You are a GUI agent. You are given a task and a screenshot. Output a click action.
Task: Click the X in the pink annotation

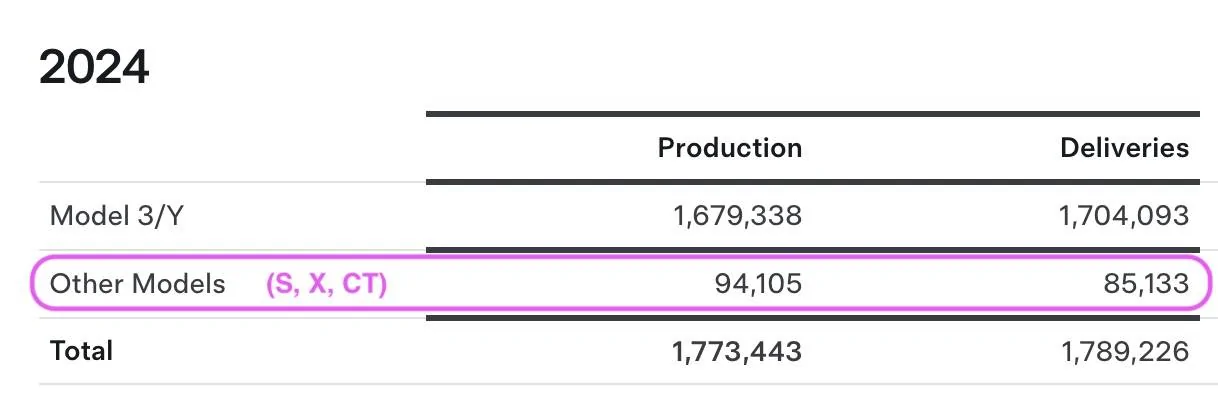(318, 284)
